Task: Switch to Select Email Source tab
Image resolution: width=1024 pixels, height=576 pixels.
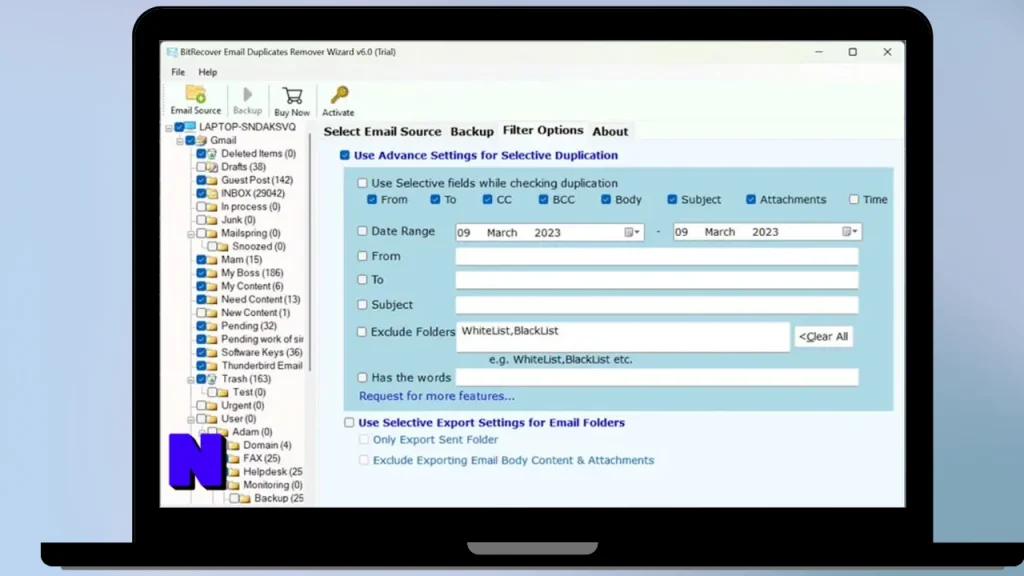Action: click(382, 131)
